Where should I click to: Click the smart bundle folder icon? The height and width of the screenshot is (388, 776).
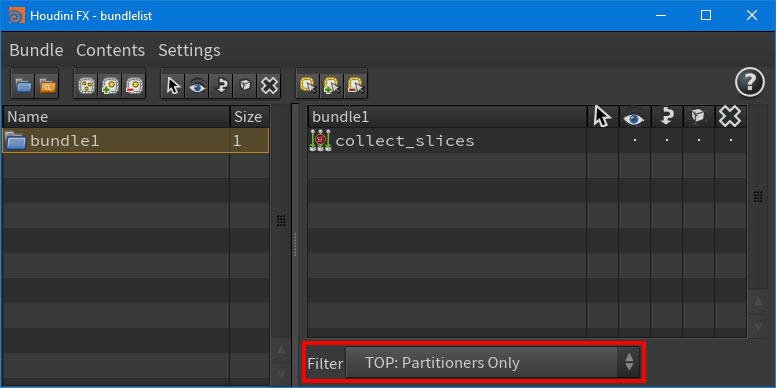pyautogui.click(x=48, y=87)
